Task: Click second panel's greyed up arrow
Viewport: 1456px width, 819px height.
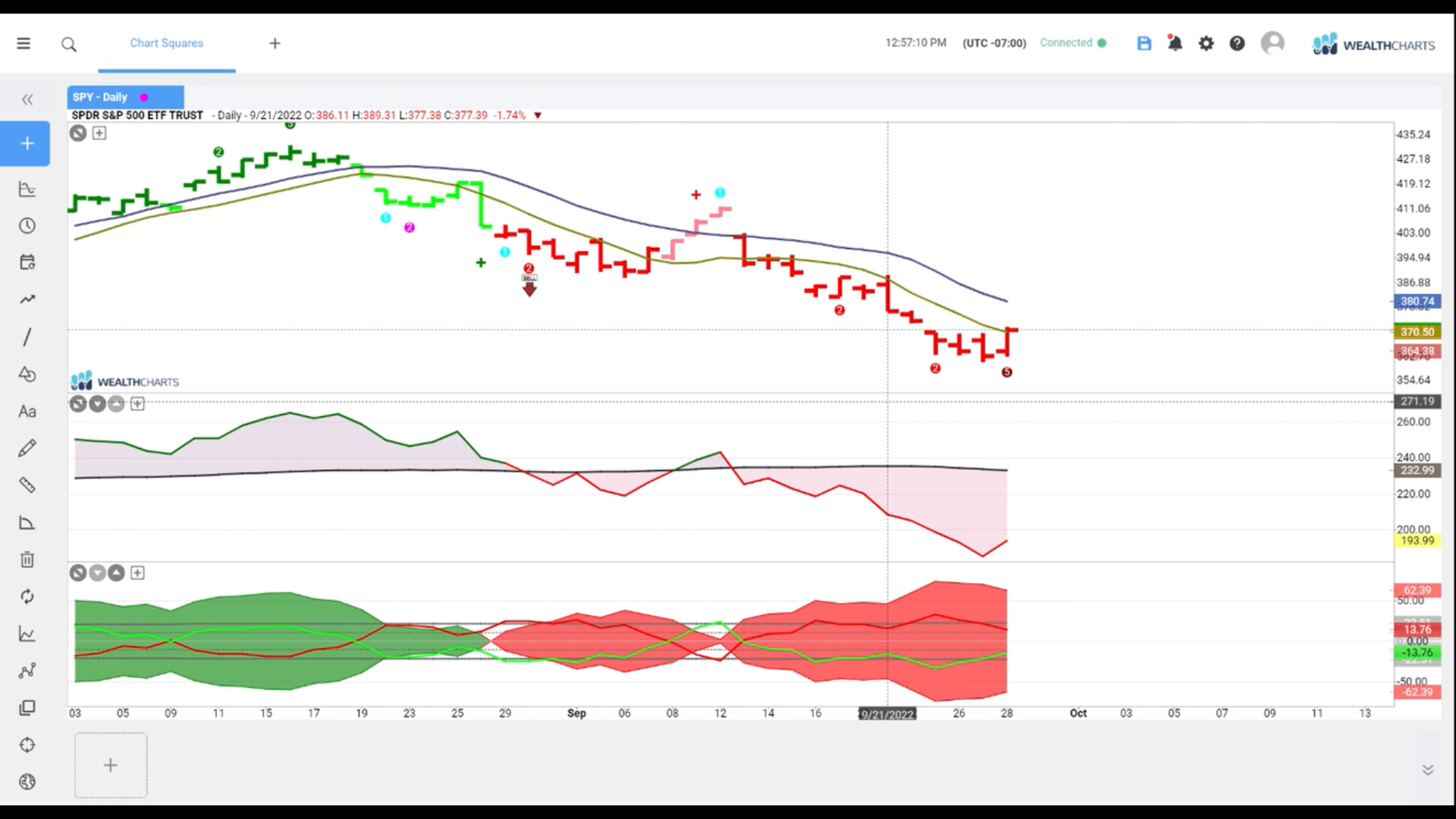Action: pyautogui.click(x=116, y=403)
